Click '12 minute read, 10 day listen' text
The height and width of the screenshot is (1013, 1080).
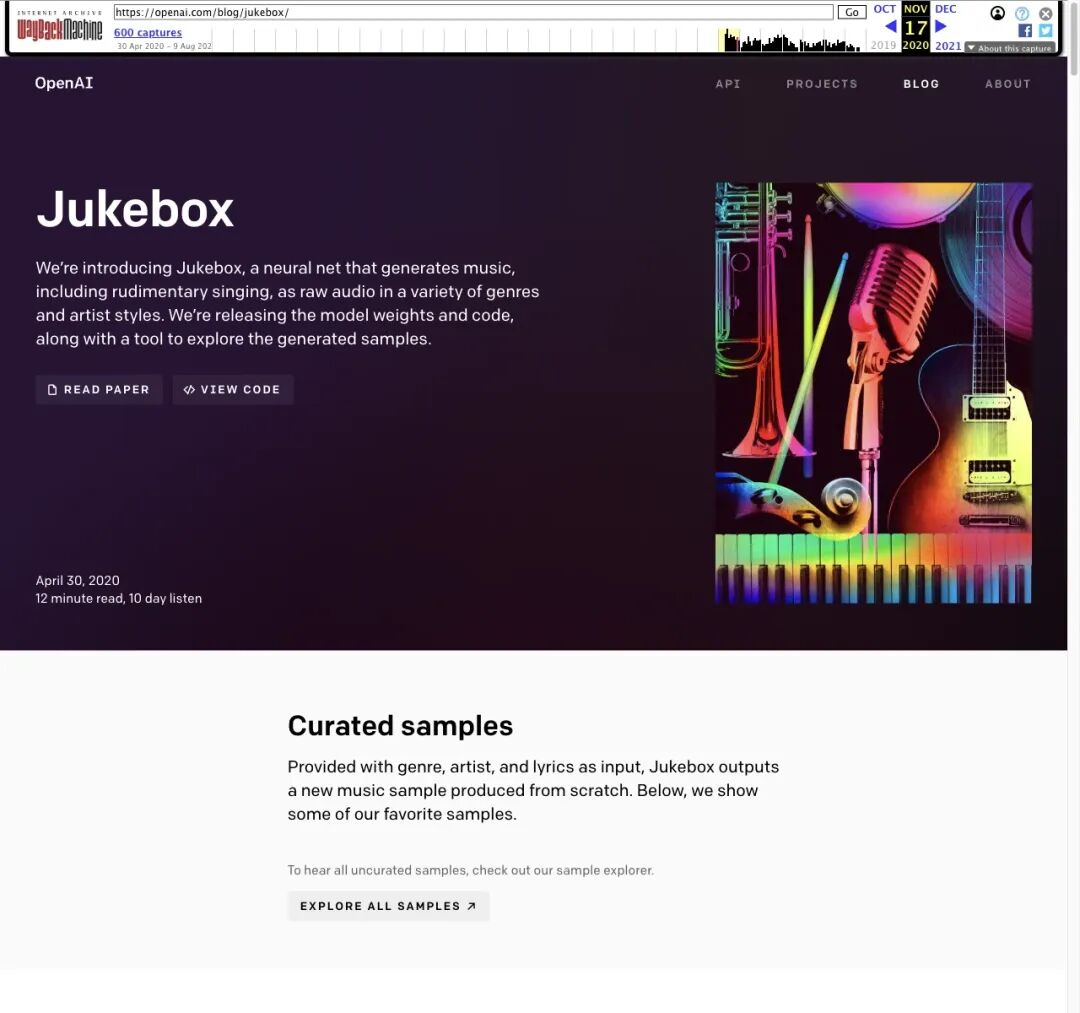tap(118, 598)
